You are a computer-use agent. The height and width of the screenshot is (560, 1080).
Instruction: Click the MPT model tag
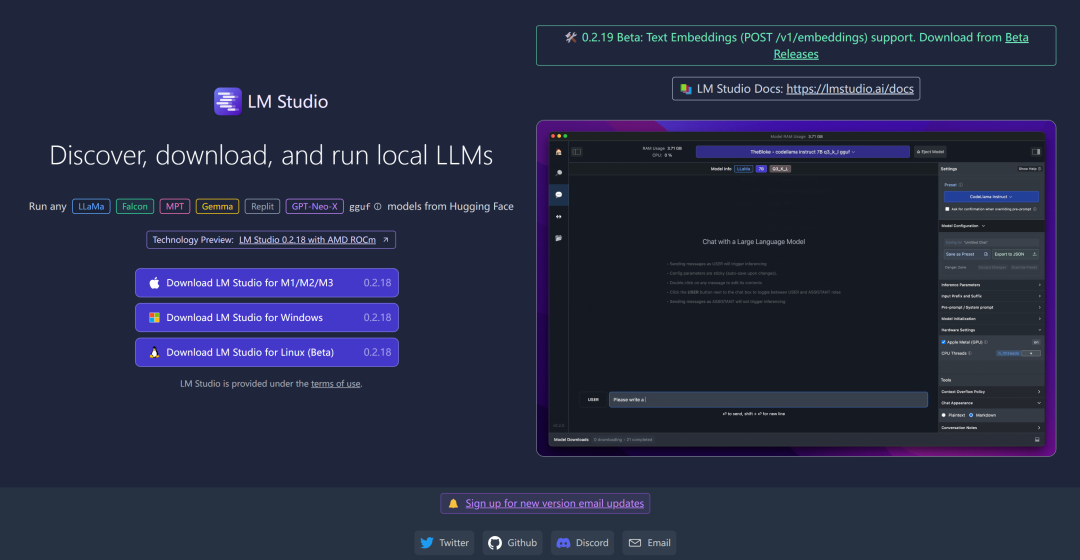175,207
